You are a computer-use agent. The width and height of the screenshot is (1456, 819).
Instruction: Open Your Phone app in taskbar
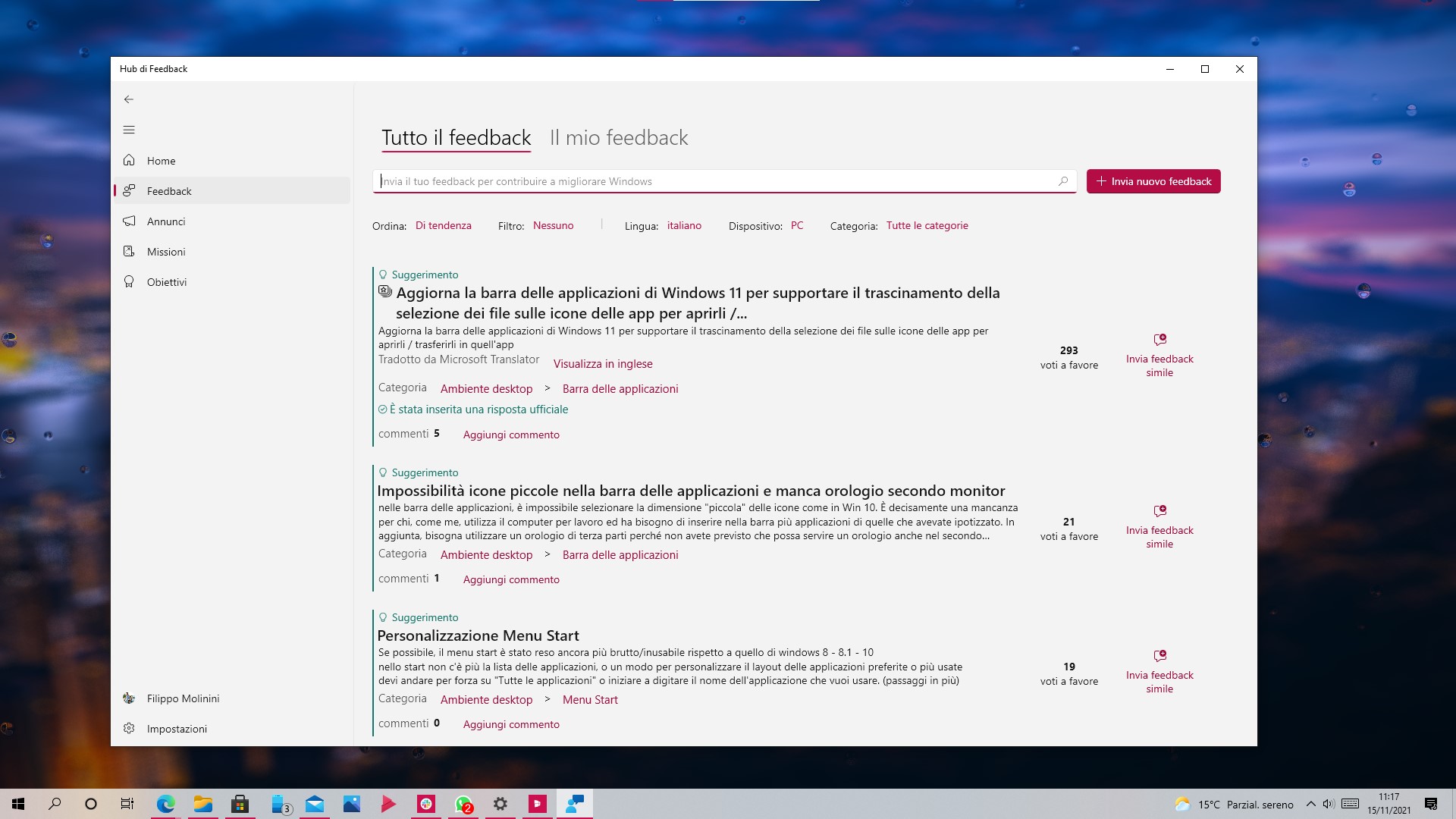point(281,804)
